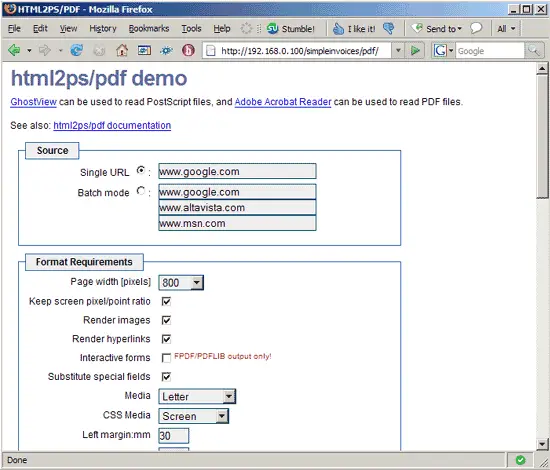Screen dimensions: 550x470
Task: Select the Batch mode radio button
Action: [x=141, y=191]
